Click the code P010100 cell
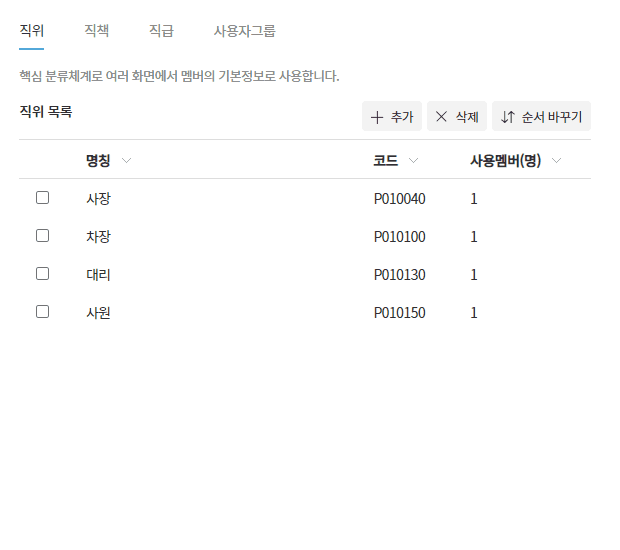This screenshot has height=550, width=620. tap(399, 237)
